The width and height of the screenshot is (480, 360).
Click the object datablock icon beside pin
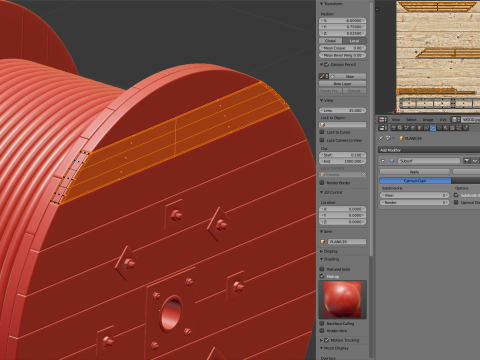click(x=388, y=138)
